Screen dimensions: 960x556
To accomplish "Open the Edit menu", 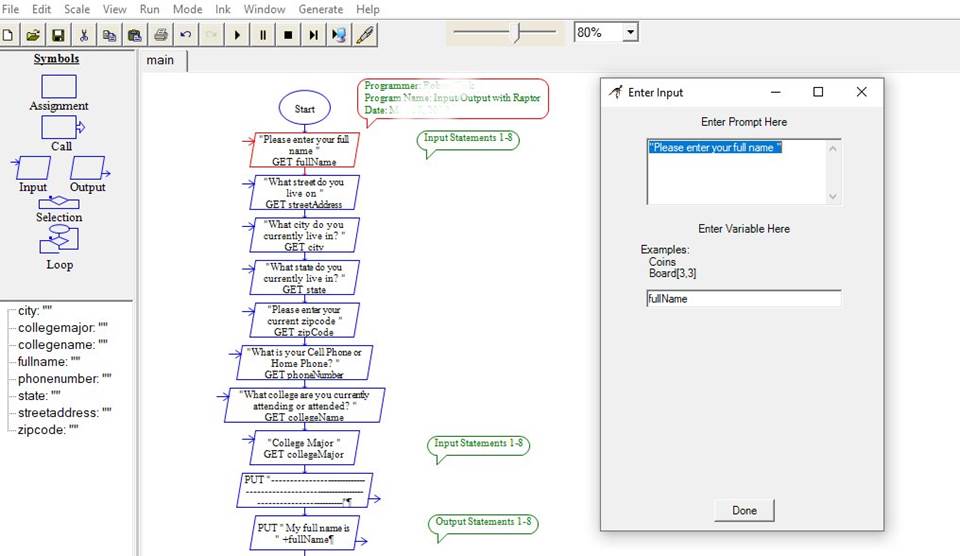I will tap(41, 9).
